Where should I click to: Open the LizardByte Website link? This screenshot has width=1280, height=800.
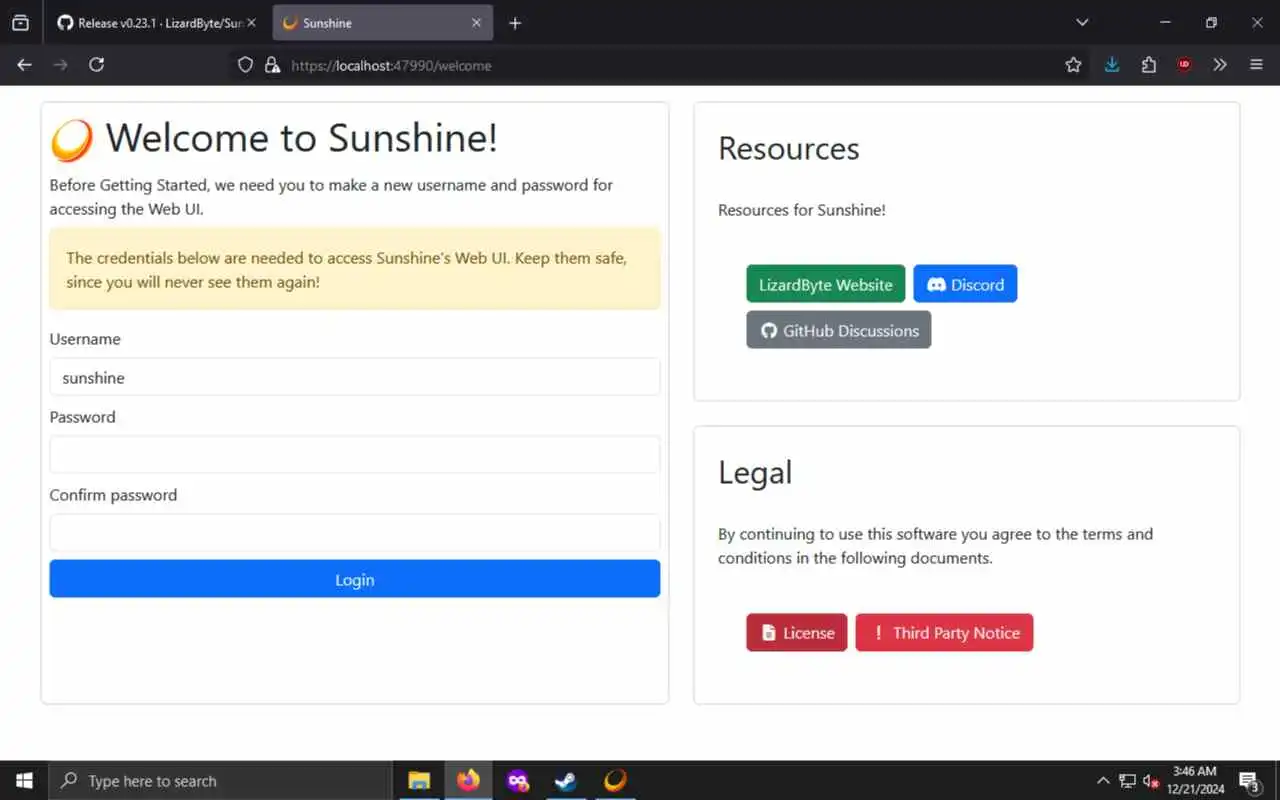click(x=826, y=284)
